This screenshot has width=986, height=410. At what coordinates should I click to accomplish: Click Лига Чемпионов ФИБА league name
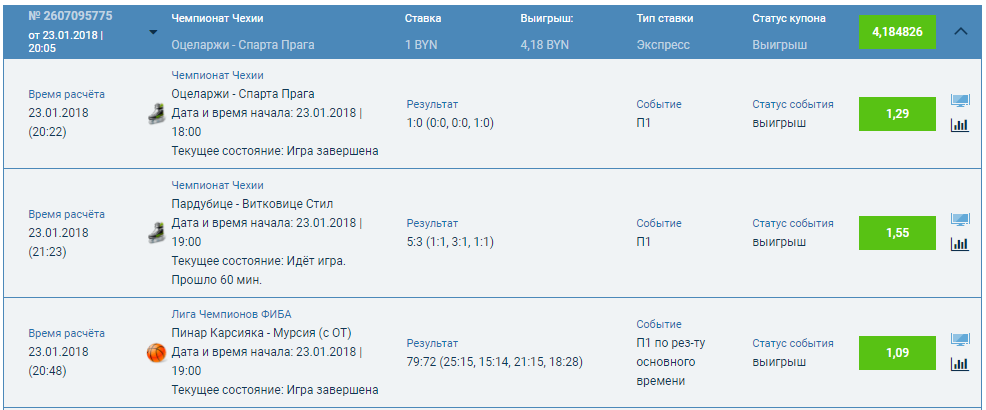point(231,314)
